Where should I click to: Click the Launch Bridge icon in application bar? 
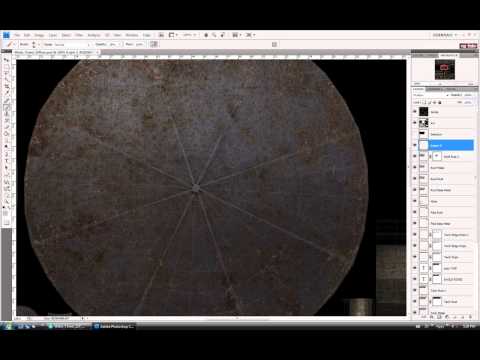pos(161,35)
